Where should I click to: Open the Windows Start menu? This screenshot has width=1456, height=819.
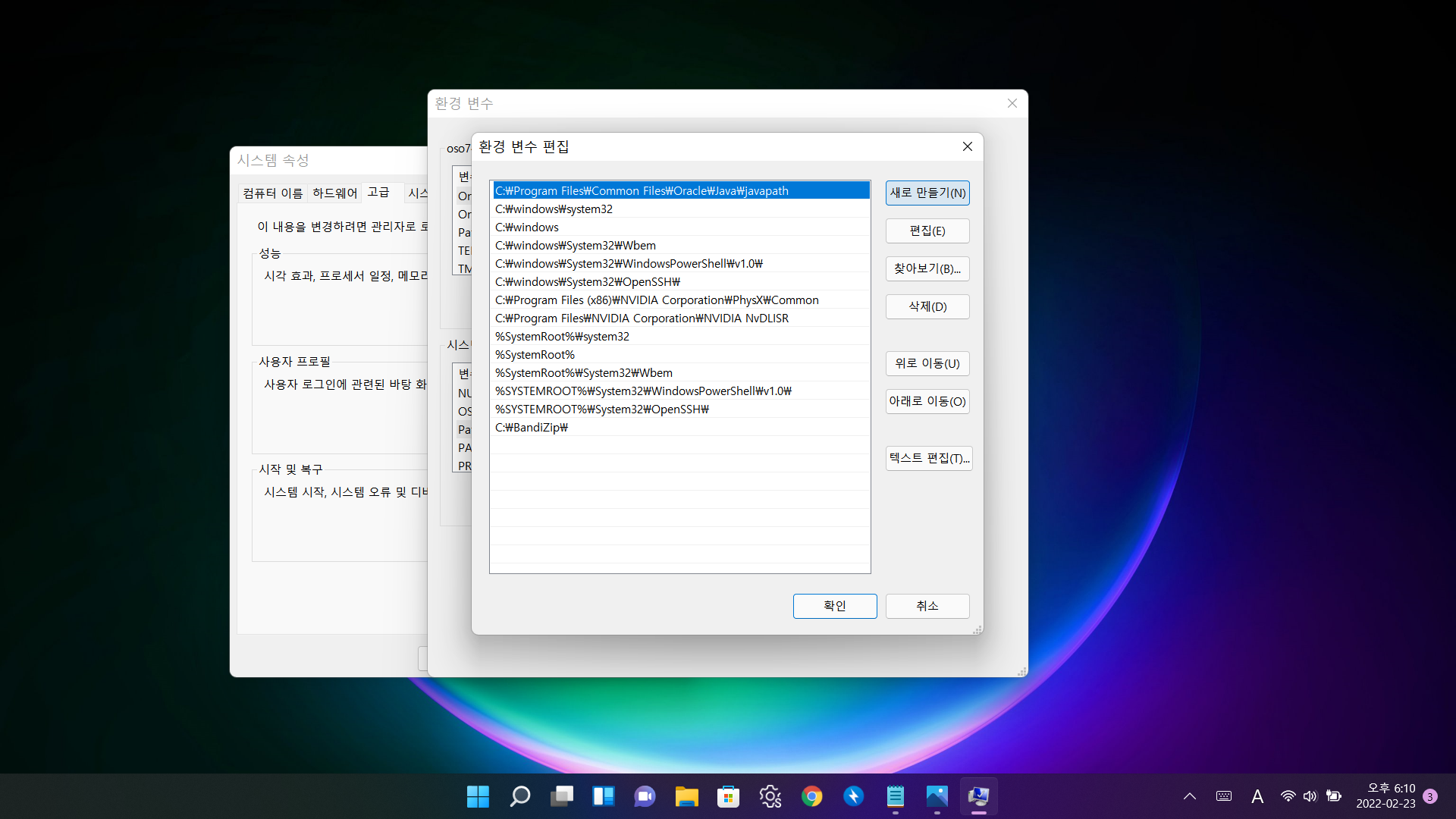tap(478, 796)
